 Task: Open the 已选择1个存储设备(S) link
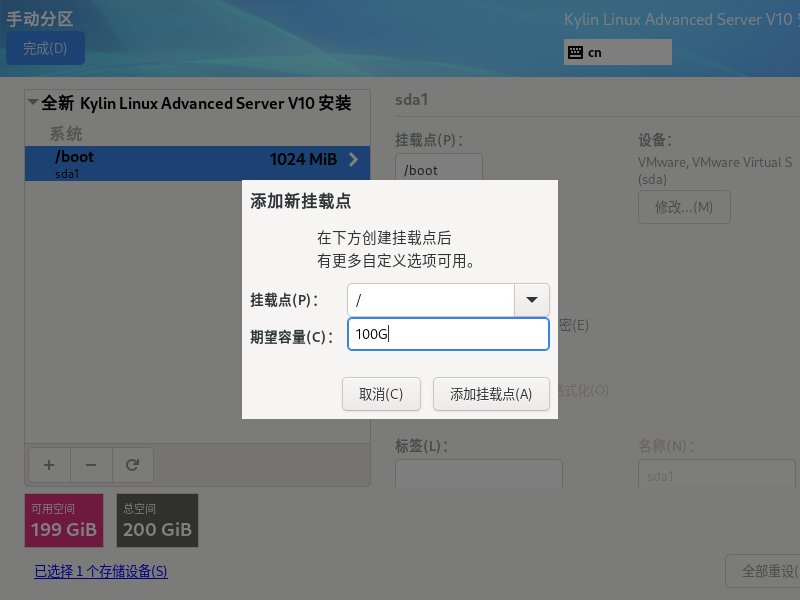point(100,571)
